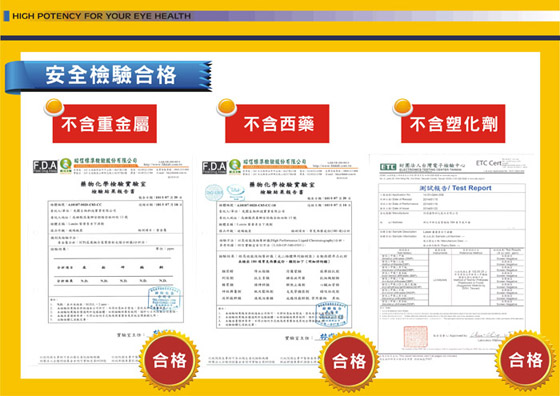Click F.D.A logo on the second report
560x396 pixels.
[x=214, y=167]
